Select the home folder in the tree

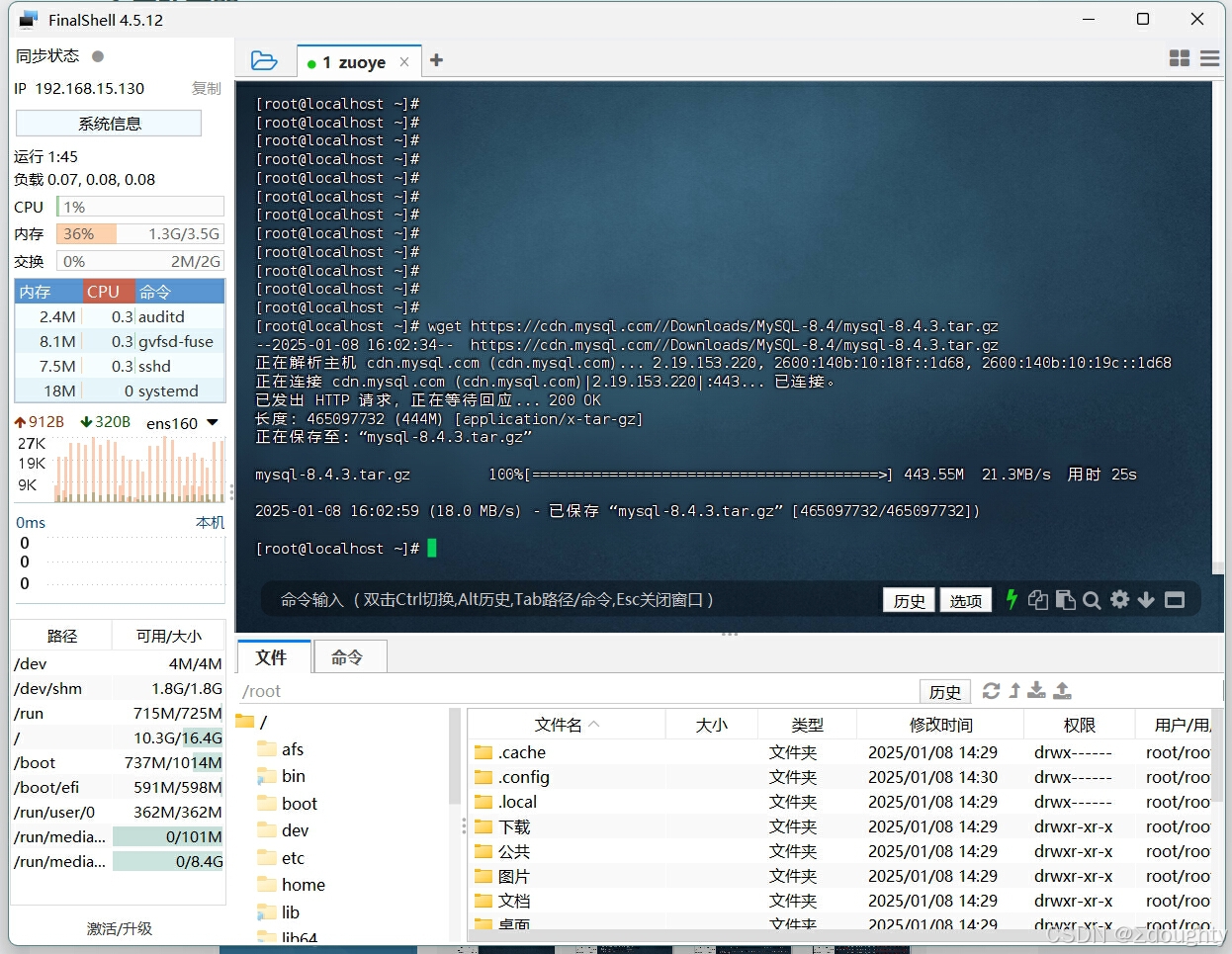pos(292,885)
